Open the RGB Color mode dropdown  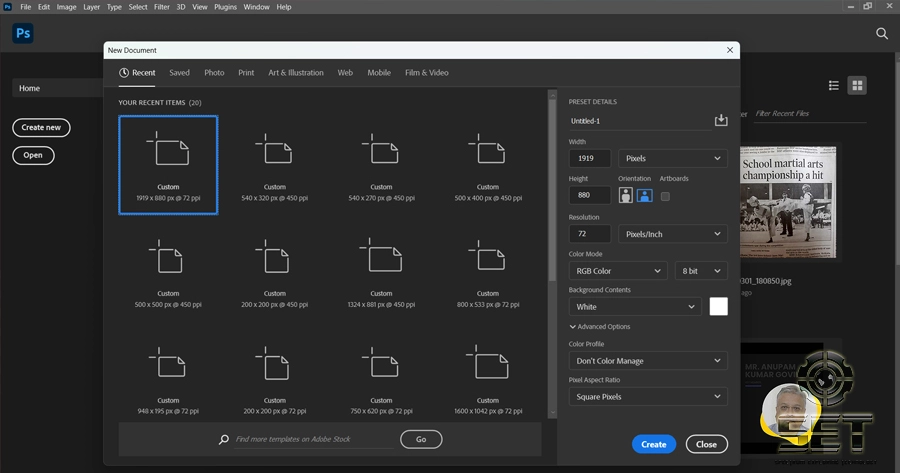point(618,271)
